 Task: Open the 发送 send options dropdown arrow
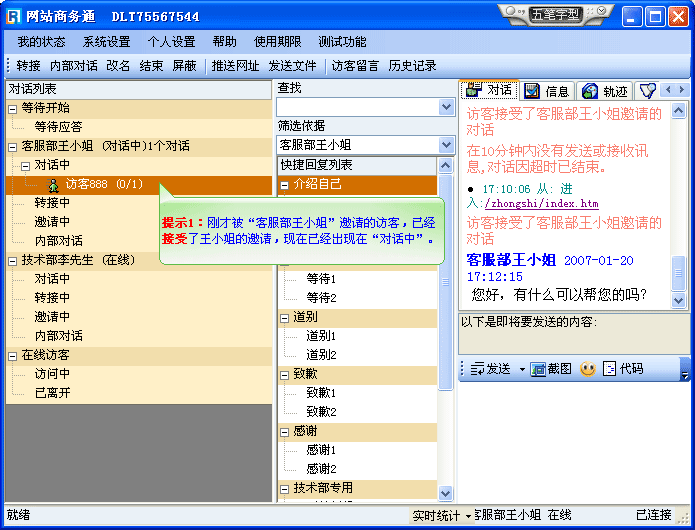coord(522,370)
